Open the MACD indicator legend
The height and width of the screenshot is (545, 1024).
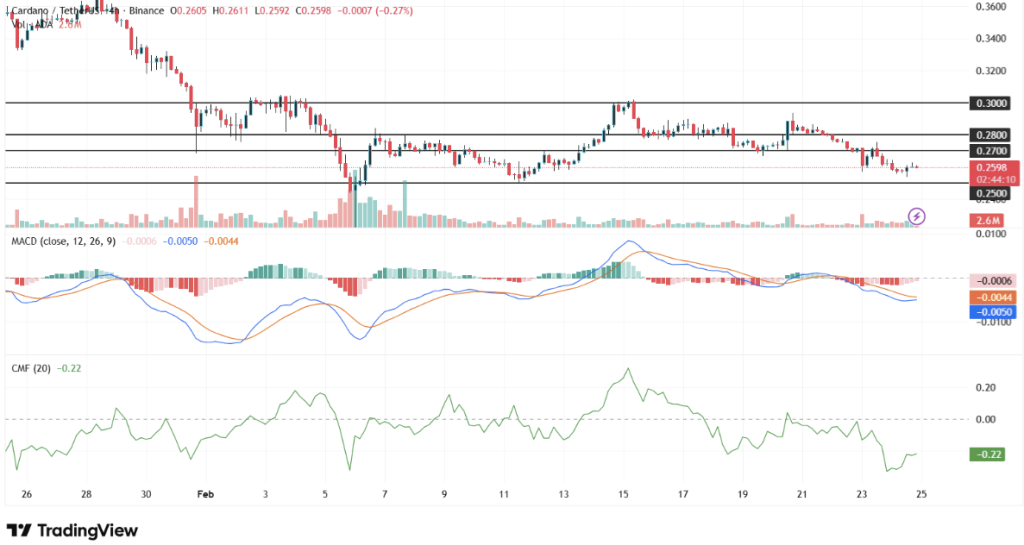tap(62, 241)
